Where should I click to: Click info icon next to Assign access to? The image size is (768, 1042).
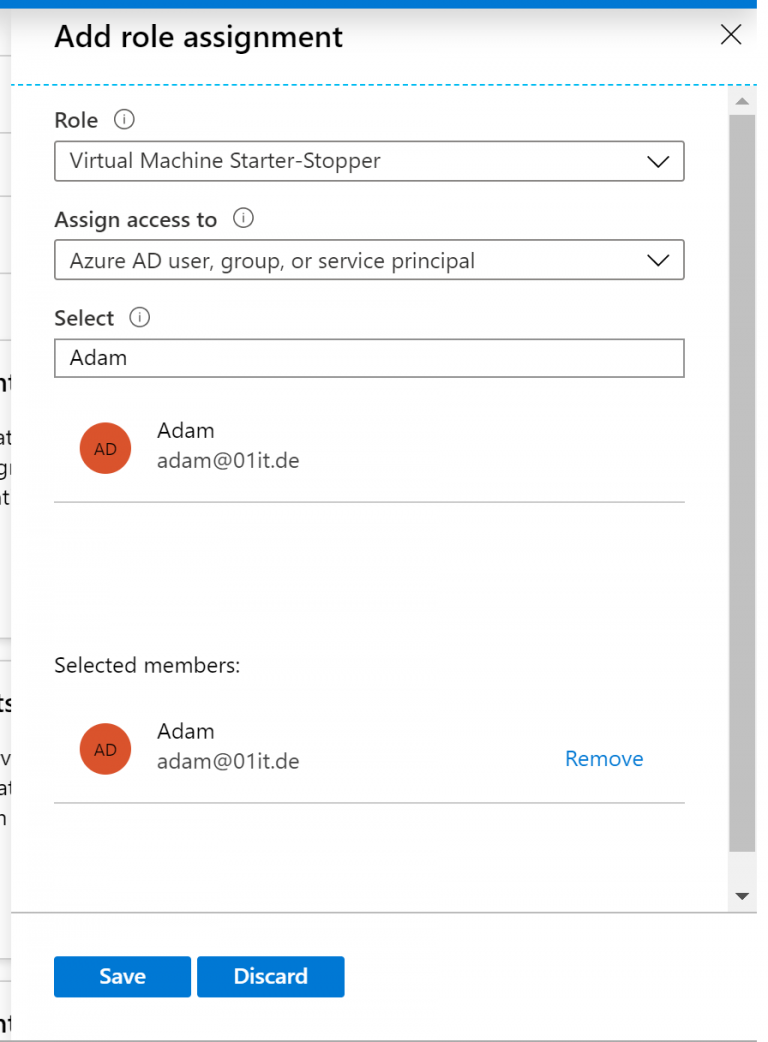tap(243, 218)
